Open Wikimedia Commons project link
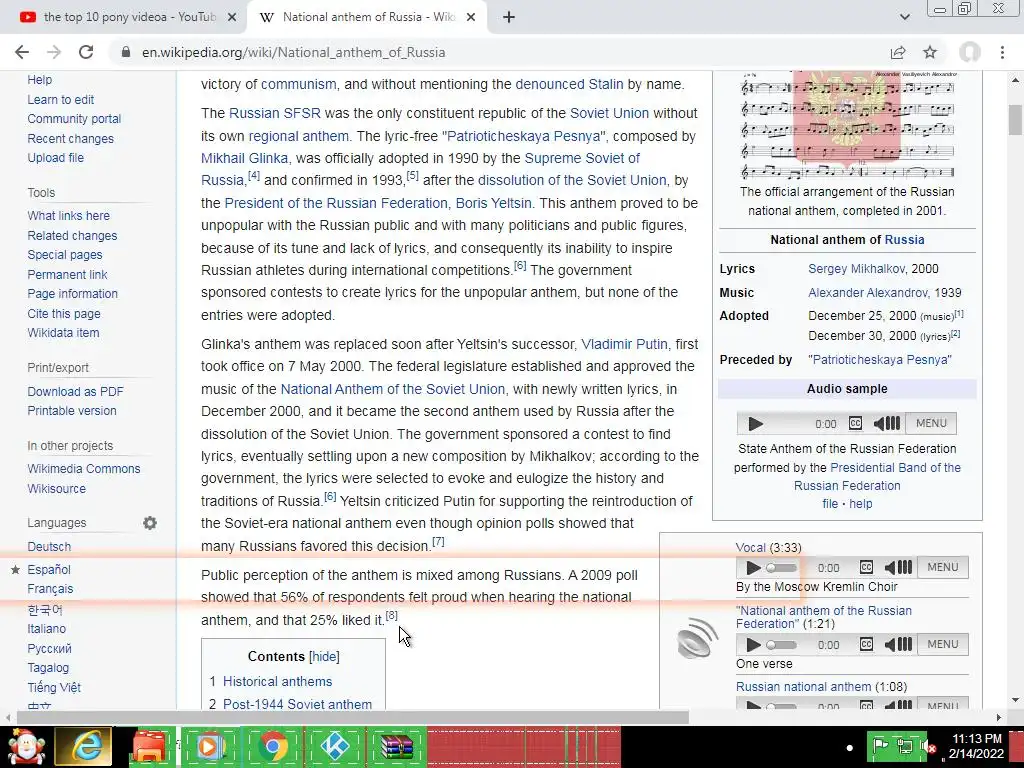The height and width of the screenshot is (768, 1024). [x=84, y=469]
